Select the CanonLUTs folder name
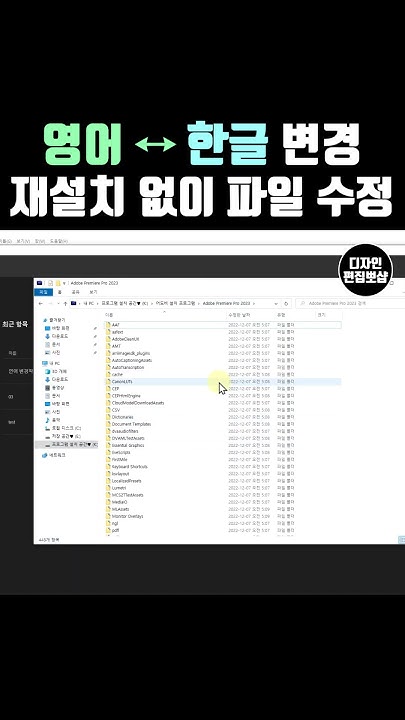The image size is (405, 720). (x=122, y=382)
